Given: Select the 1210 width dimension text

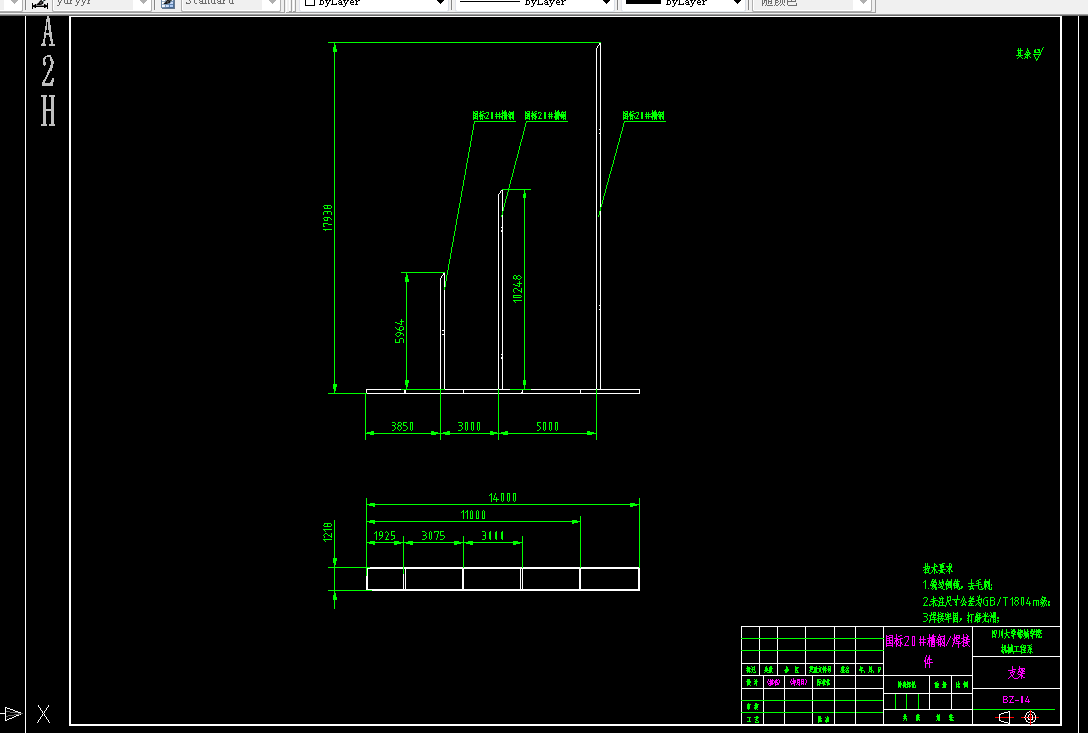Looking at the screenshot, I should coord(328,532).
